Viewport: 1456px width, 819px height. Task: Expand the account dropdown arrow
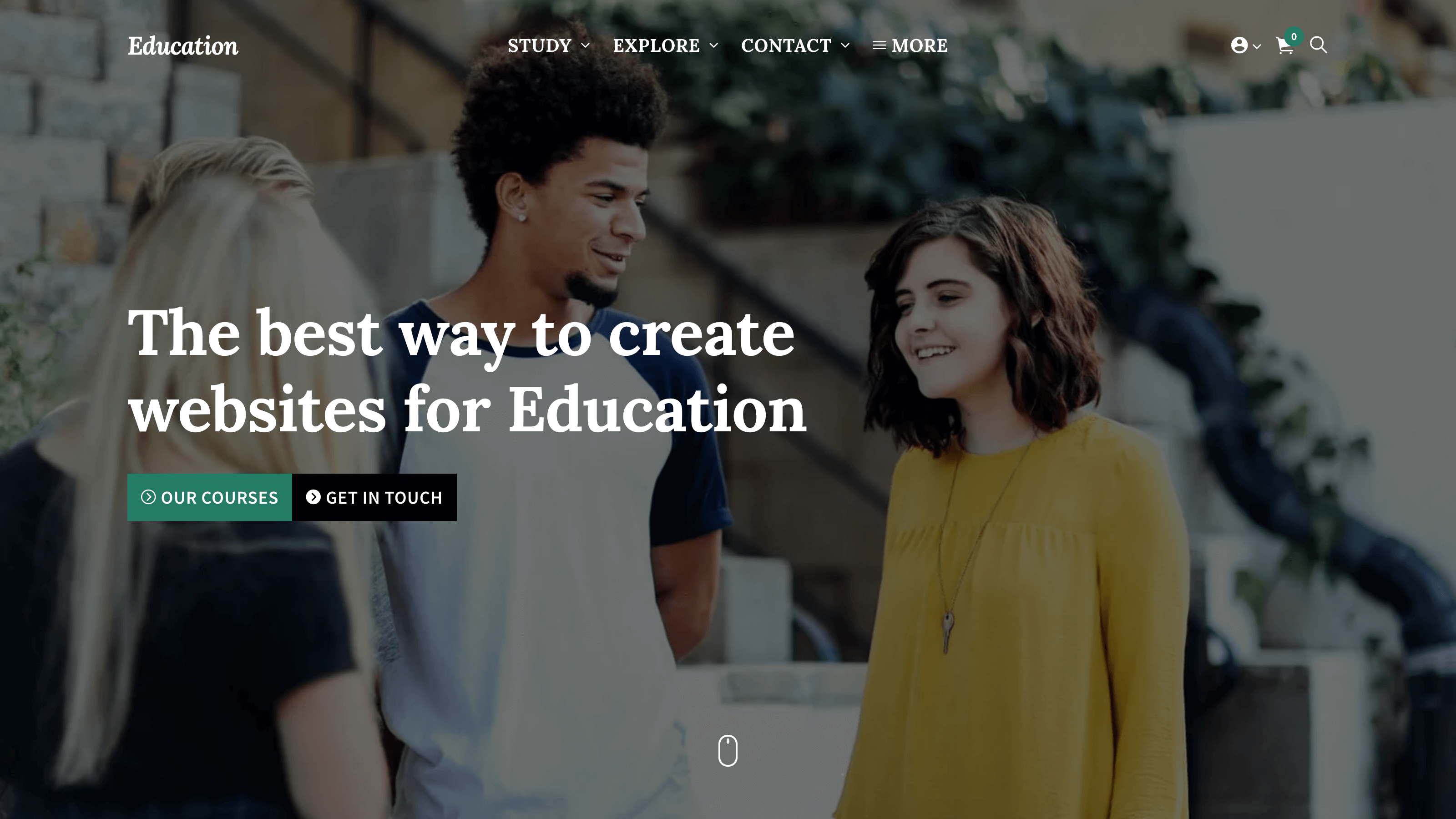(1256, 46)
